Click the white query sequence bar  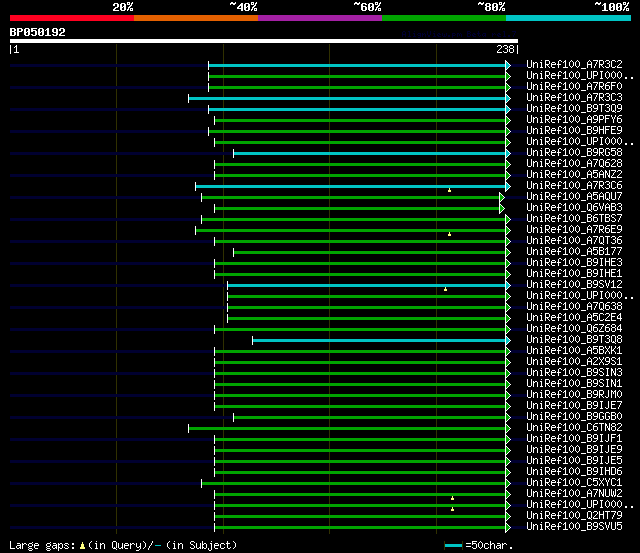264,41
